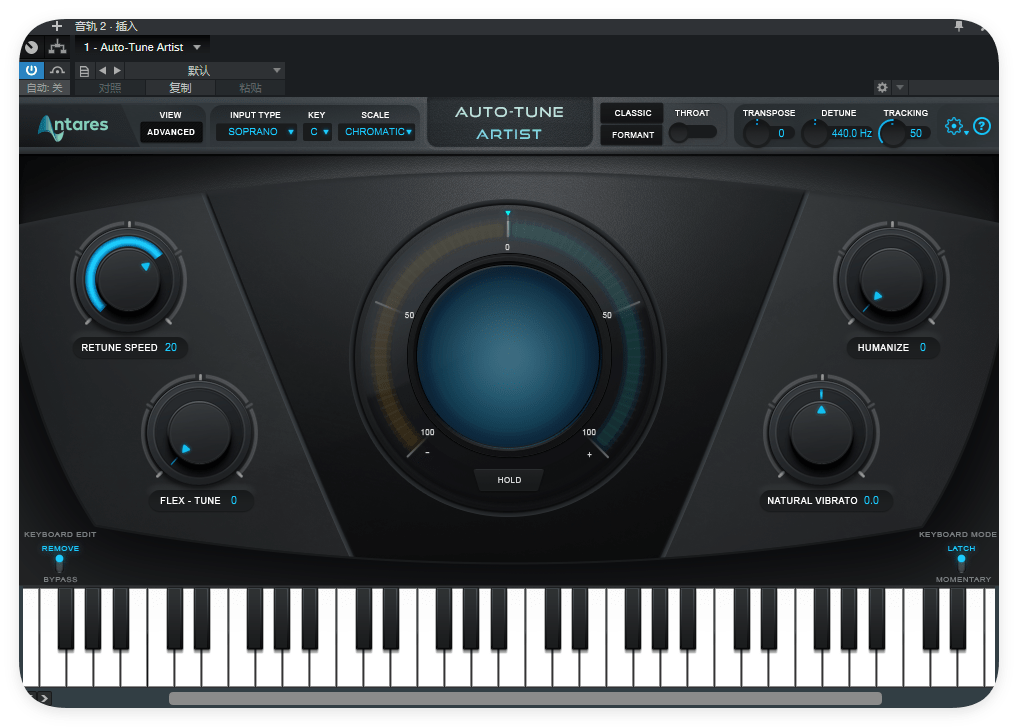This screenshot has height=727, width=1018.
Task: Click the Humanize knob
Action: click(x=891, y=280)
